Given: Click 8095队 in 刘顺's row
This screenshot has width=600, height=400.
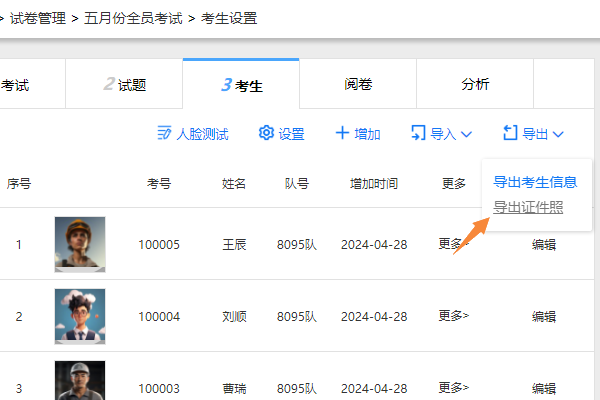Looking at the screenshot, I should coord(297,317).
